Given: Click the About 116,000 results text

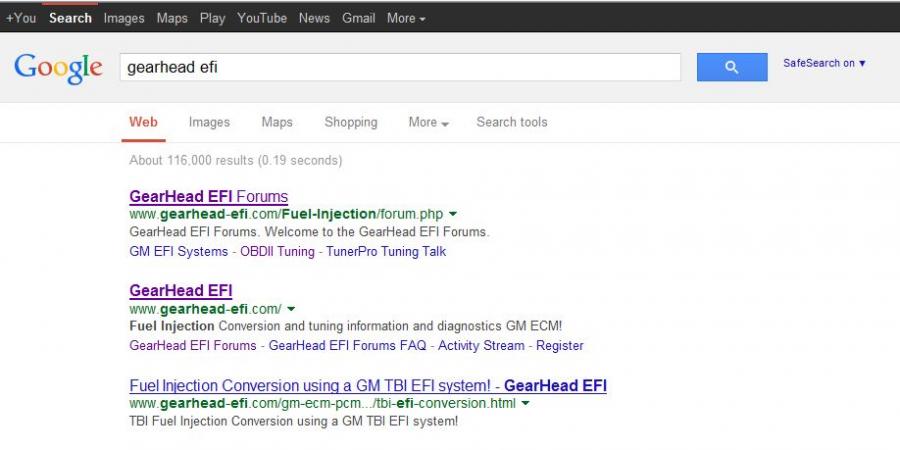Looking at the screenshot, I should tap(235, 160).
